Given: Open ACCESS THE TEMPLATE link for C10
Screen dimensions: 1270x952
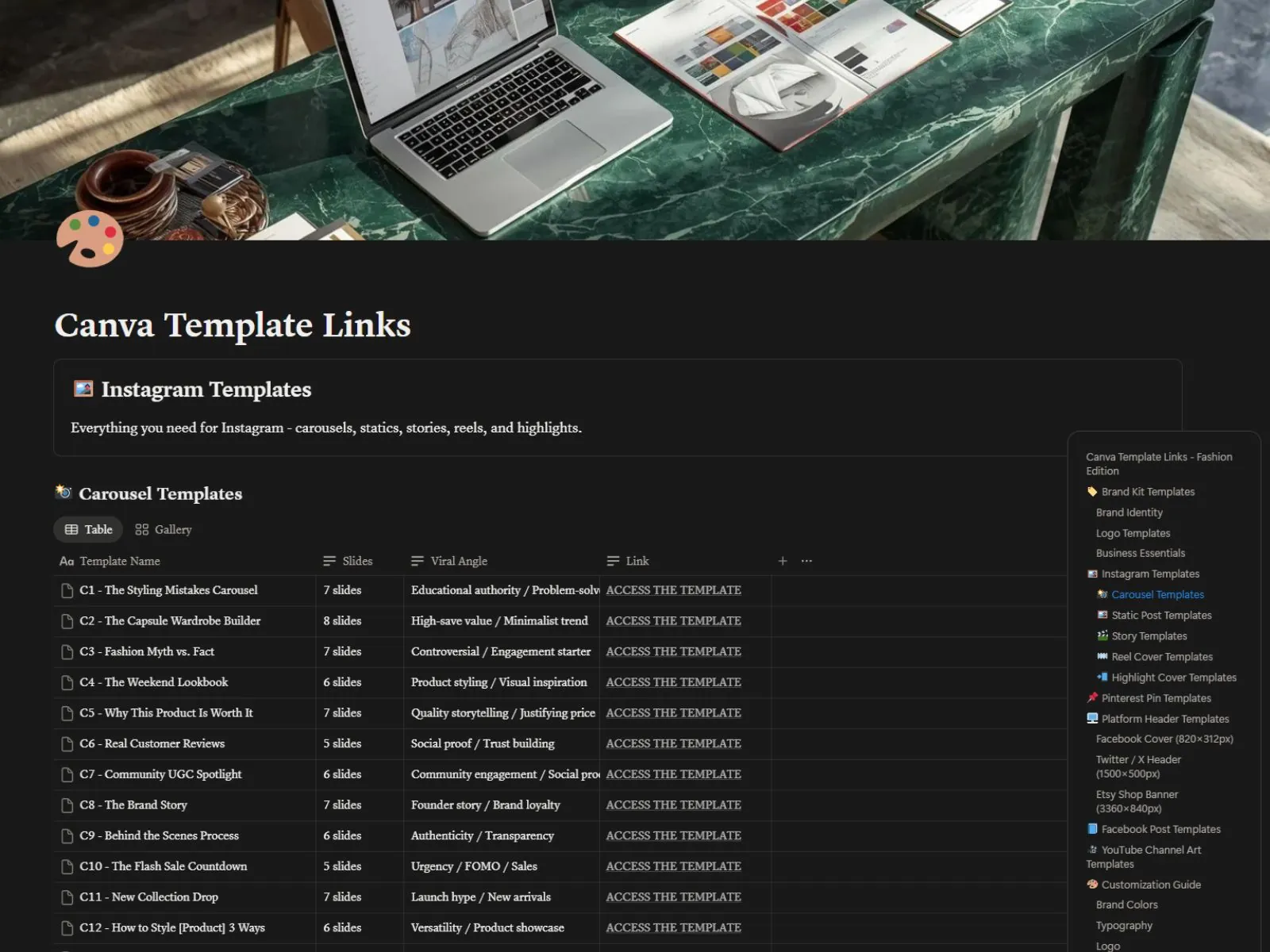Looking at the screenshot, I should (673, 866).
